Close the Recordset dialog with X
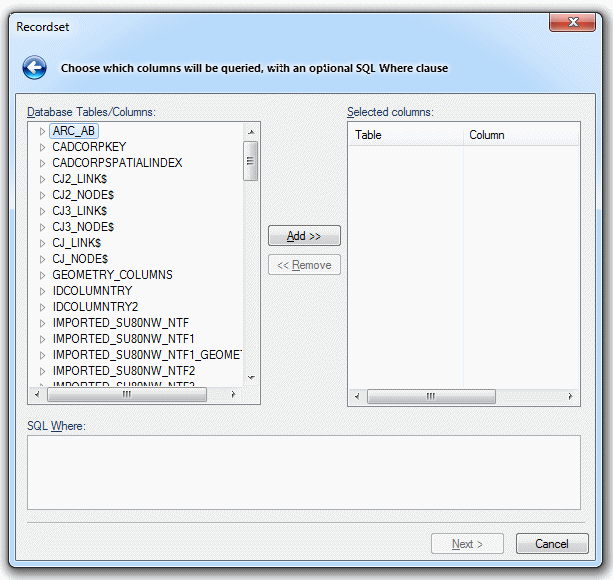 click(572, 22)
